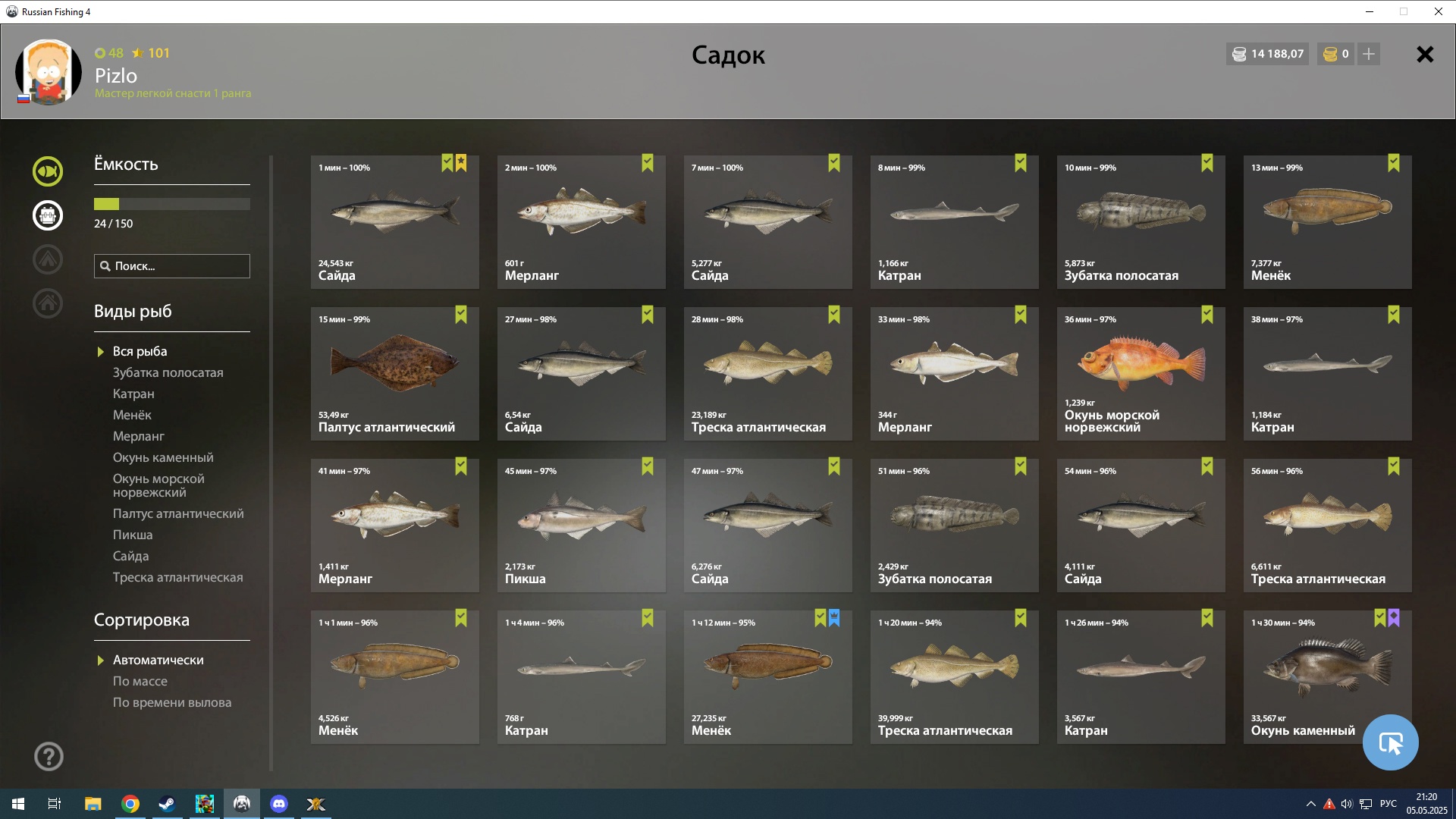The width and height of the screenshot is (1456, 819).
Task: Sort fish По времени вылова
Action: pyautogui.click(x=172, y=702)
